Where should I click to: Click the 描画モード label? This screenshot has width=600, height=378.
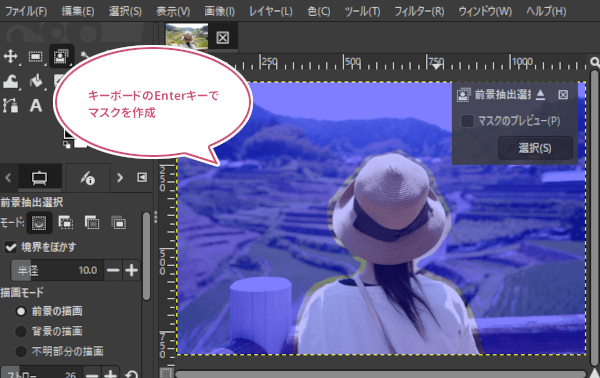pos(22,293)
